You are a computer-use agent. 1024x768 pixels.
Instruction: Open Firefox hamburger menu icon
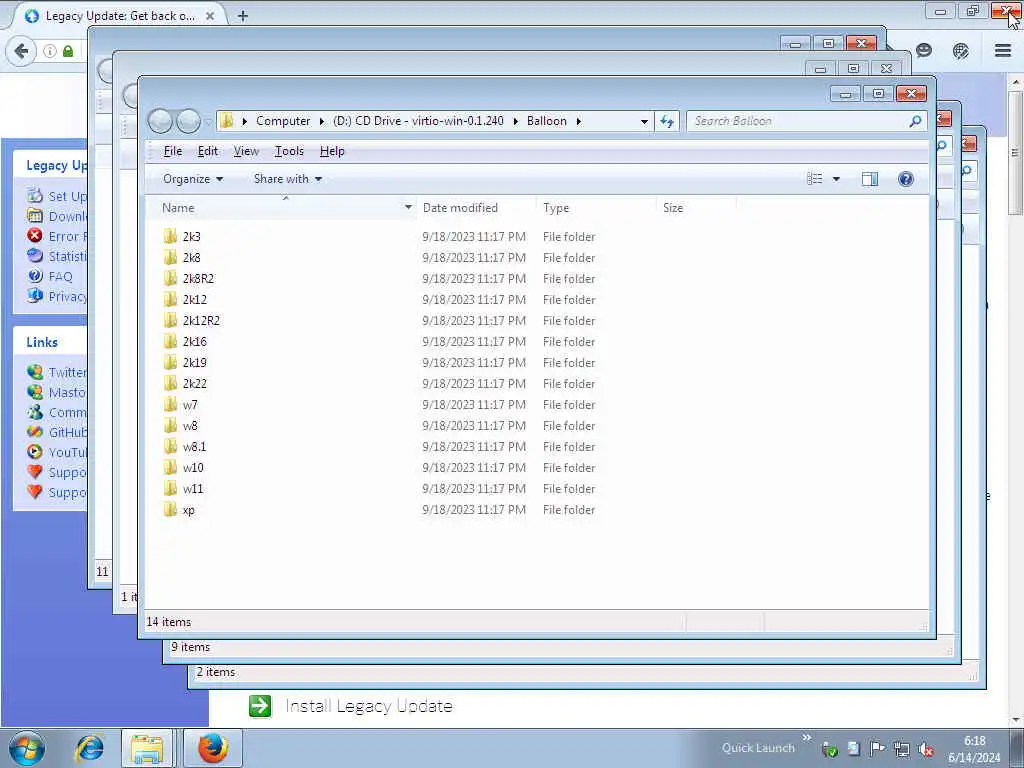[x=1003, y=50]
